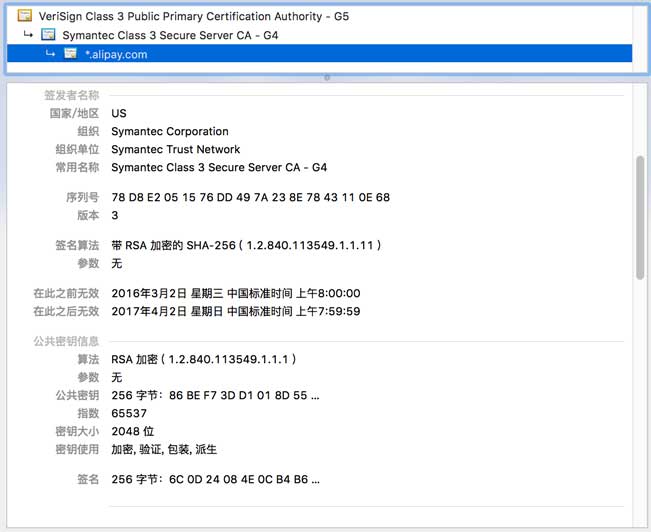Click the VeriSign root certificate icon

click(x=24, y=16)
